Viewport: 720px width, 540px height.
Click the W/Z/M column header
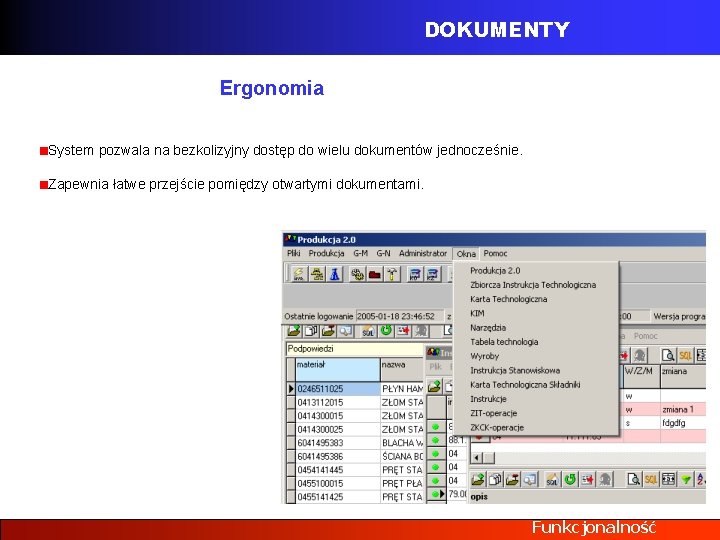641,377
